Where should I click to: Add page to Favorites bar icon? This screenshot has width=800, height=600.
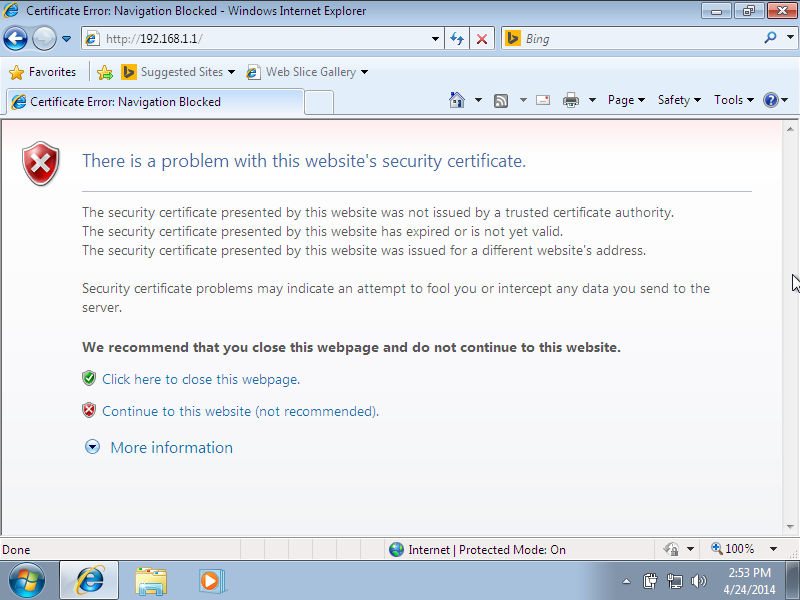tap(105, 72)
